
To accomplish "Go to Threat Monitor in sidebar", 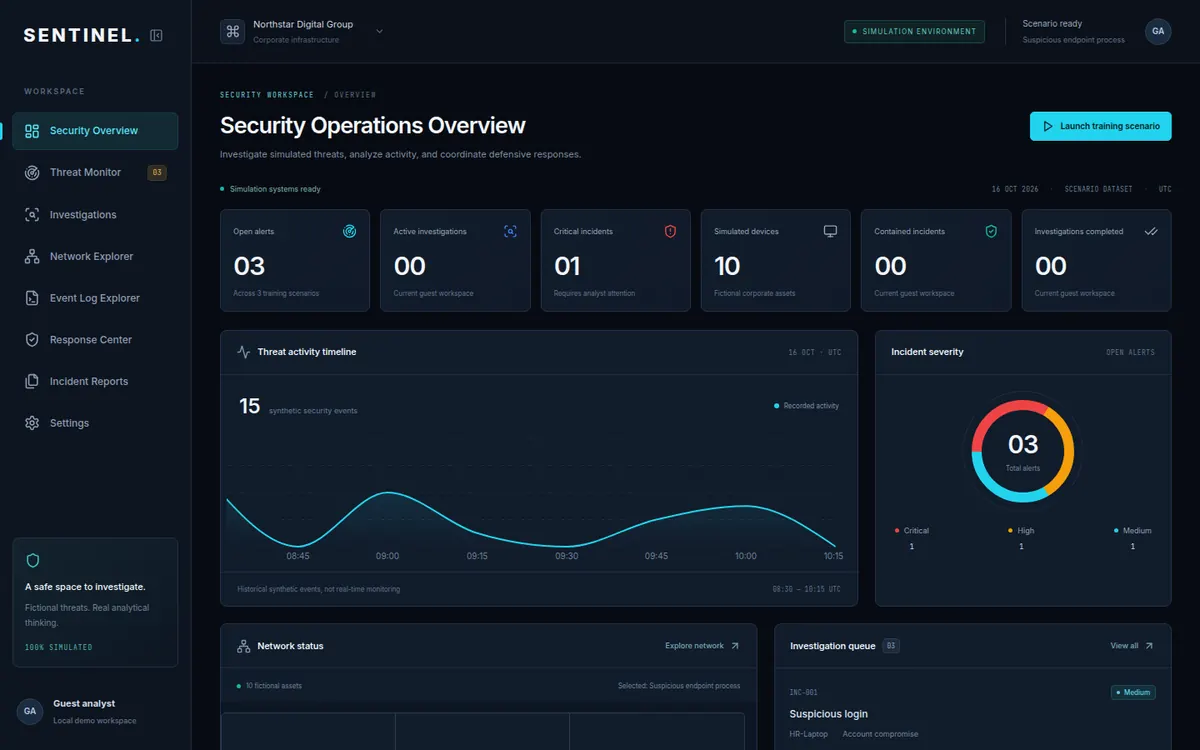I will (95, 173).
